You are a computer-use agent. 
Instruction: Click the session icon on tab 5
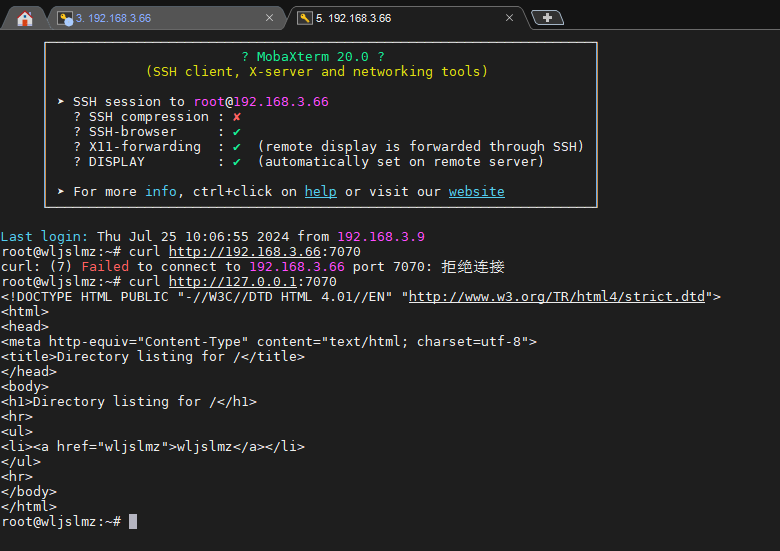[304, 18]
